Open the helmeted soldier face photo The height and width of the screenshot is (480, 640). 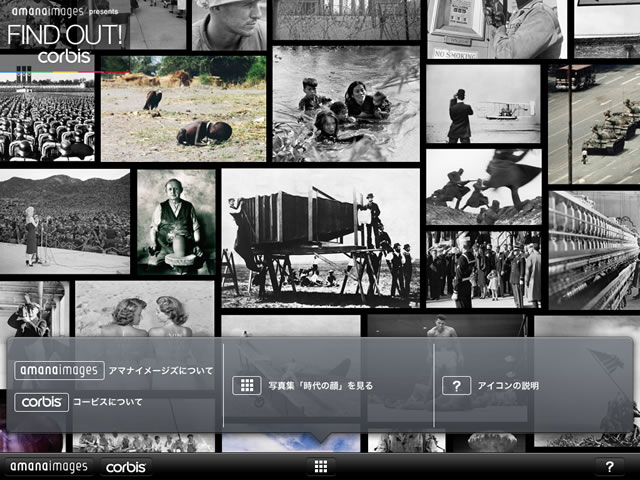[x=229, y=25]
